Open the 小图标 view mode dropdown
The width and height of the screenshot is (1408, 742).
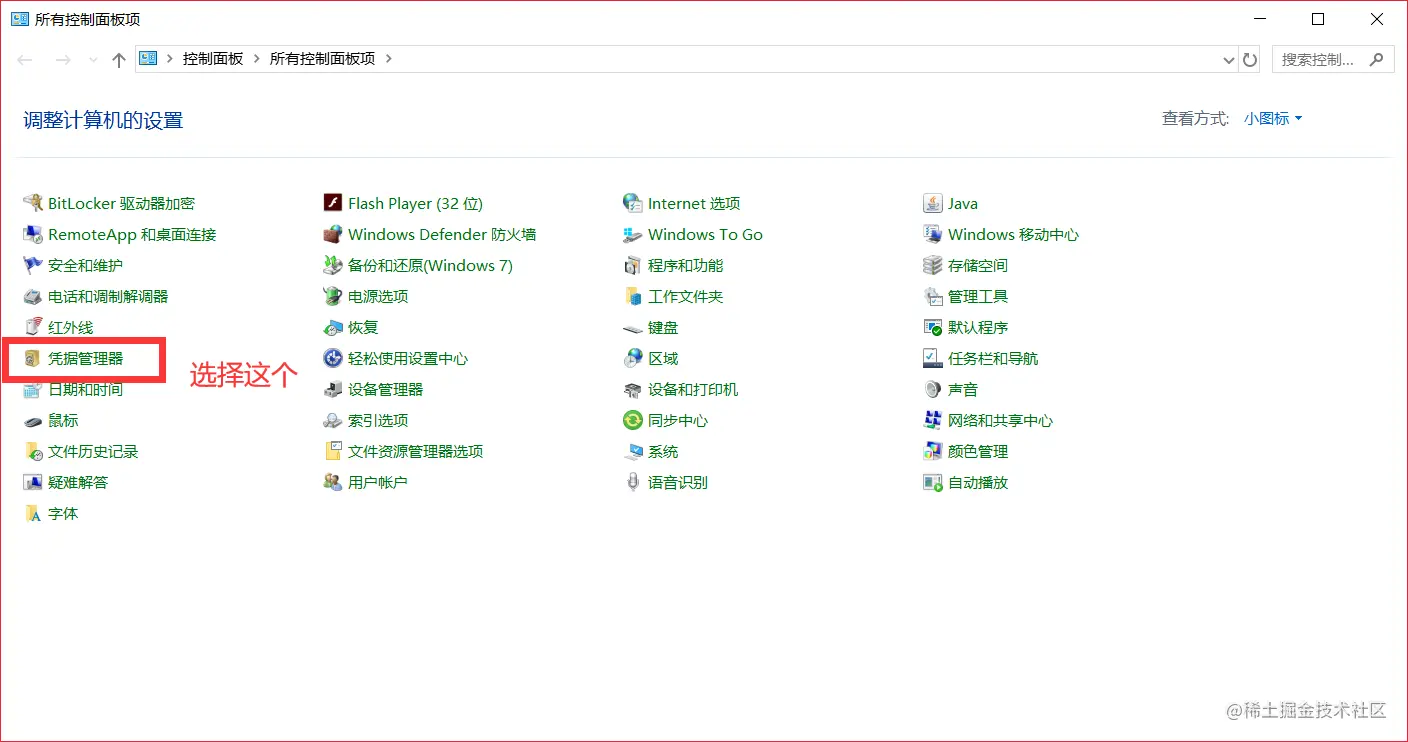[1273, 118]
